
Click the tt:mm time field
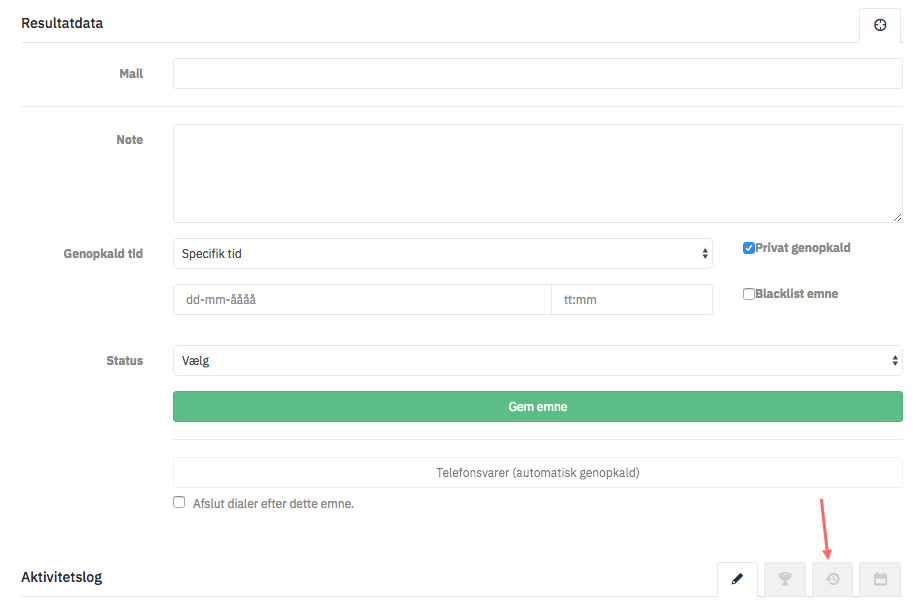point(632,300)
